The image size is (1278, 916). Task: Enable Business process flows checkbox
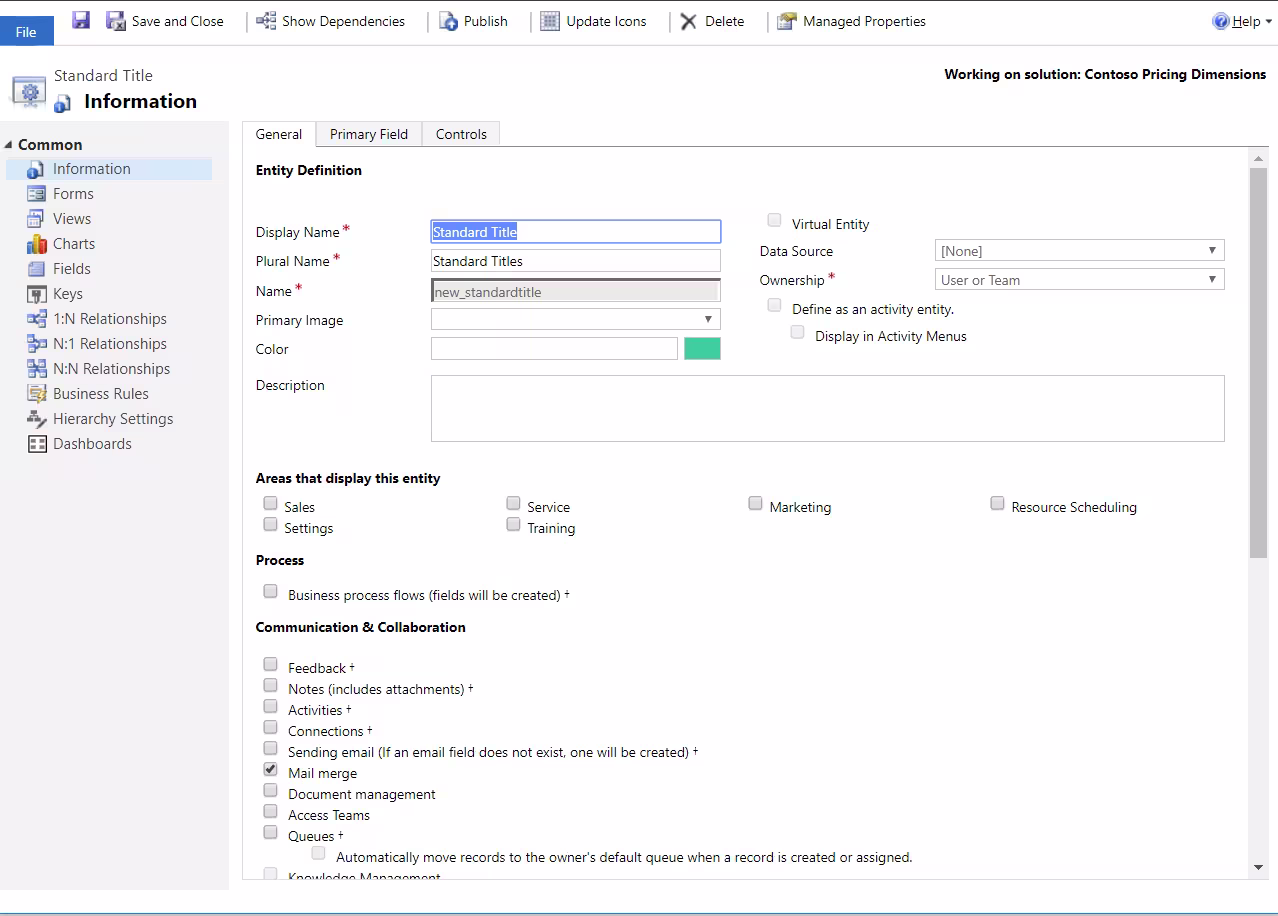(270, 591)
